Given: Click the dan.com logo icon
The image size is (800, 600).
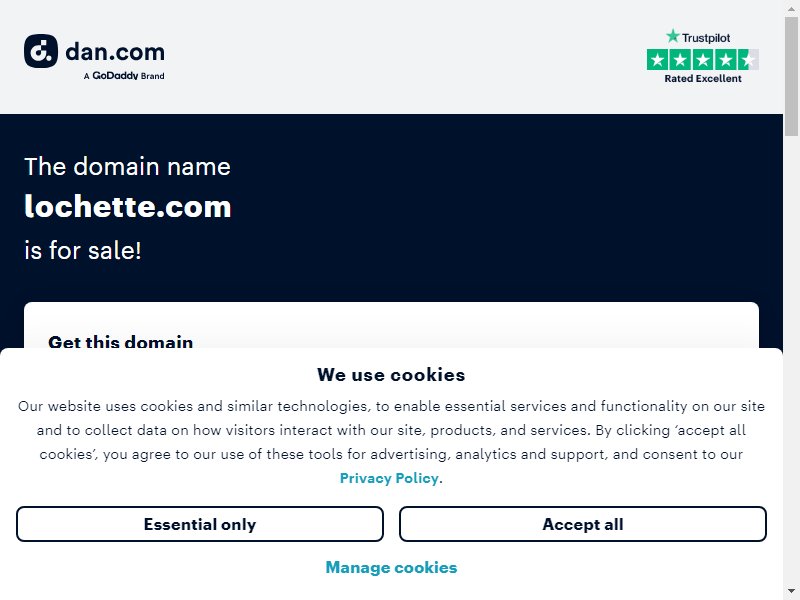Looking at the screenshot, I should 41,51.
